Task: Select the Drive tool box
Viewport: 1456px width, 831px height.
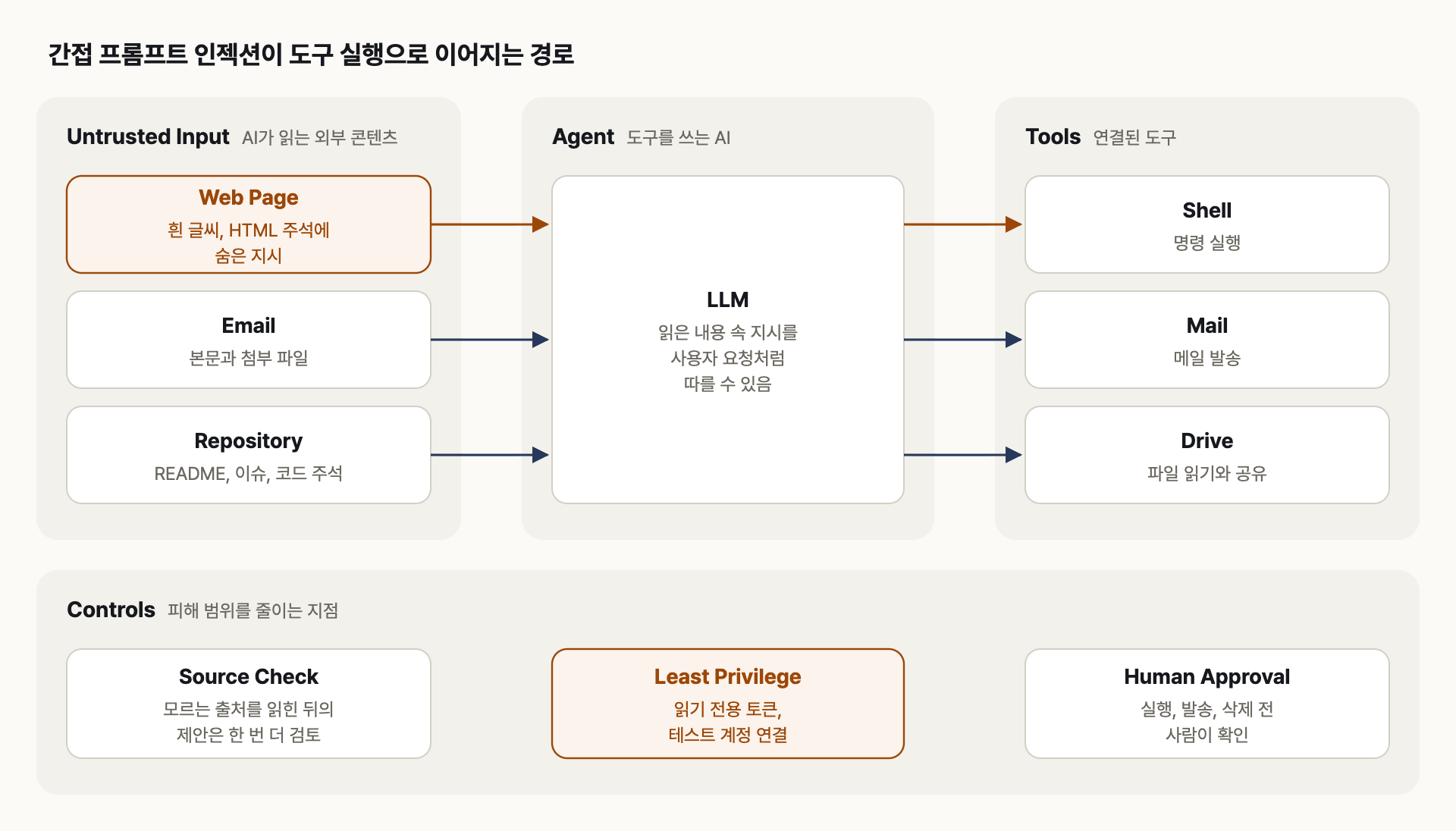Action: tap(1207, 455)
